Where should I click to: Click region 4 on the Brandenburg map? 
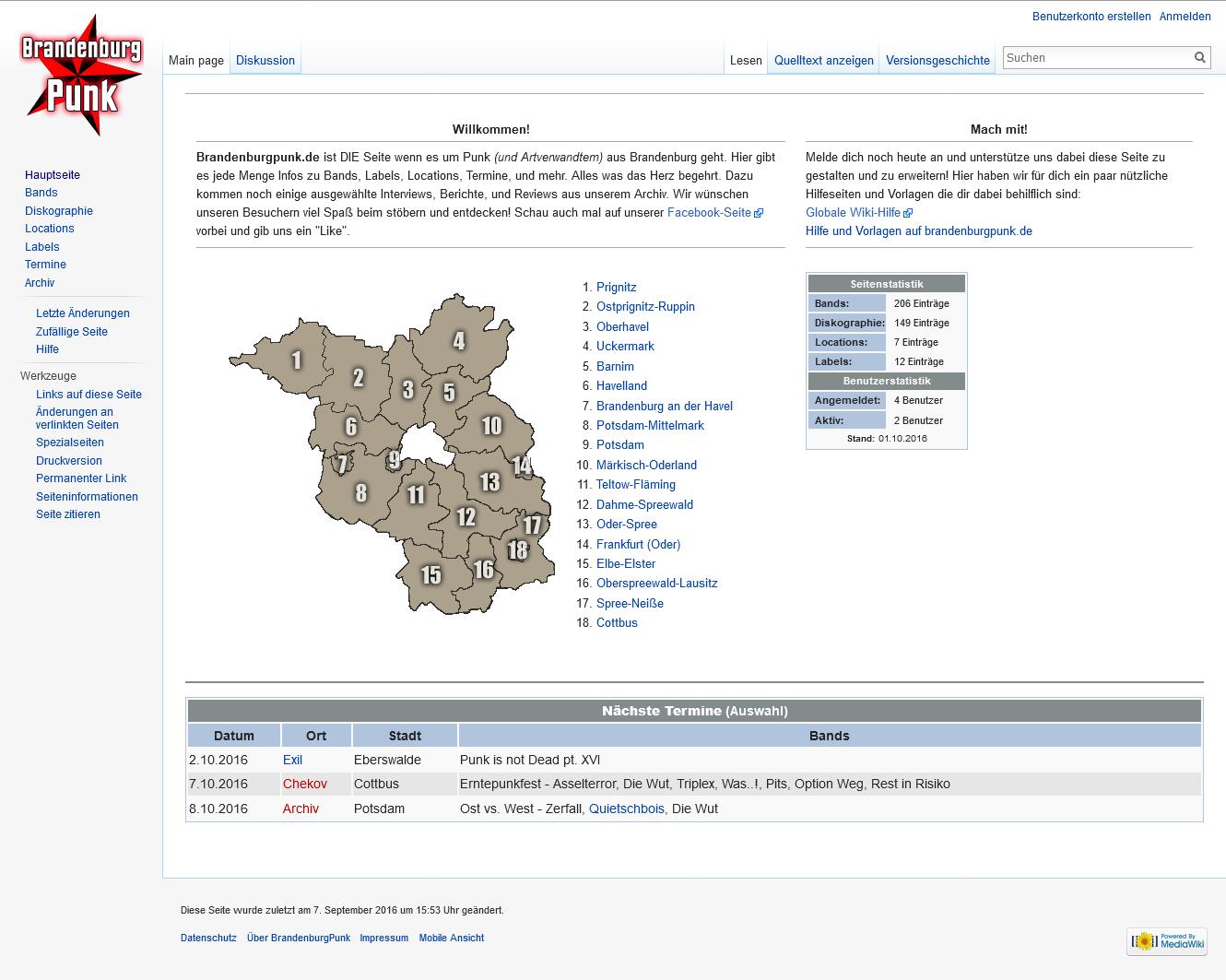(x=459, y=341)
